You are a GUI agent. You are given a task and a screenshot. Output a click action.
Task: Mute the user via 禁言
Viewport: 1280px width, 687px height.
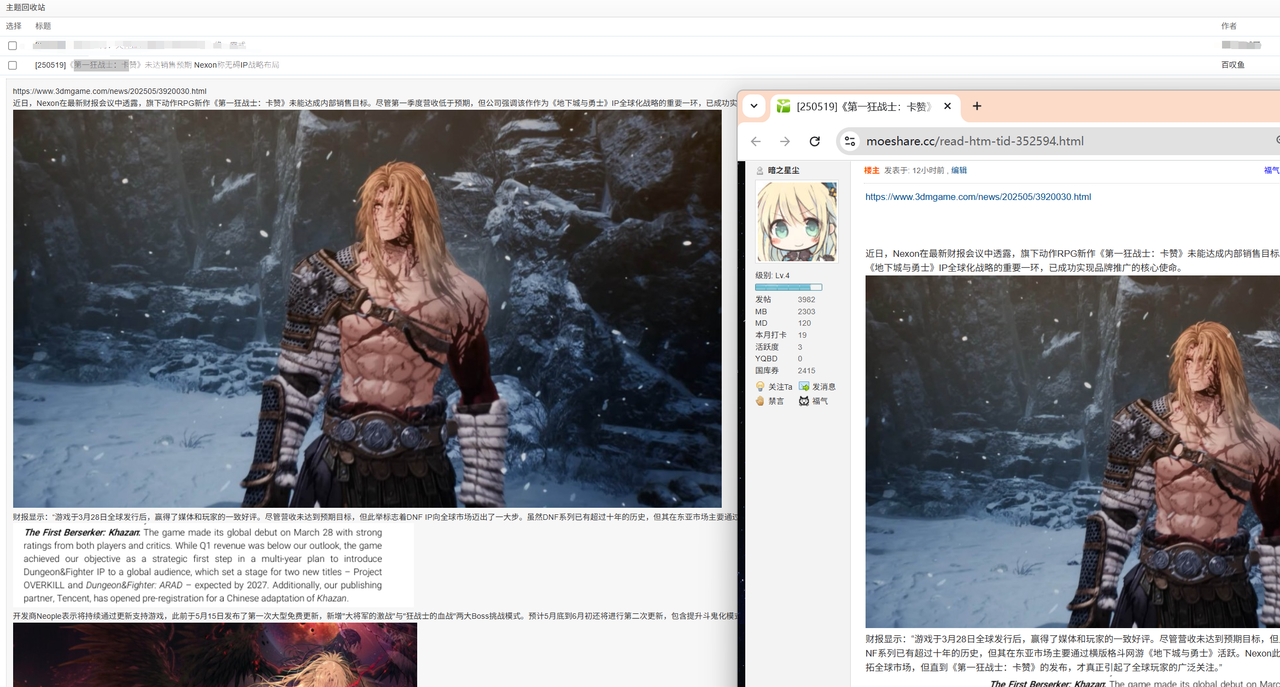click(x=776, y=401)
